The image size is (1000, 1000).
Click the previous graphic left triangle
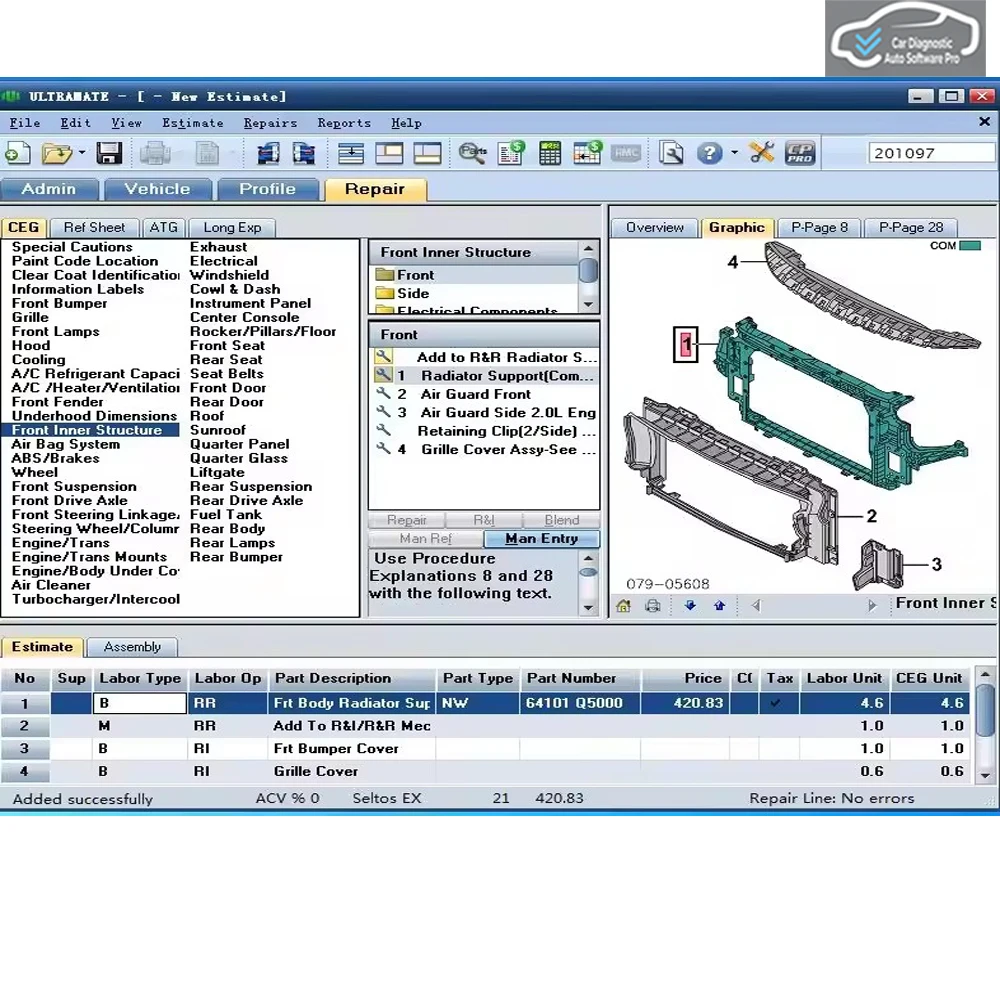tap(756, 605)
